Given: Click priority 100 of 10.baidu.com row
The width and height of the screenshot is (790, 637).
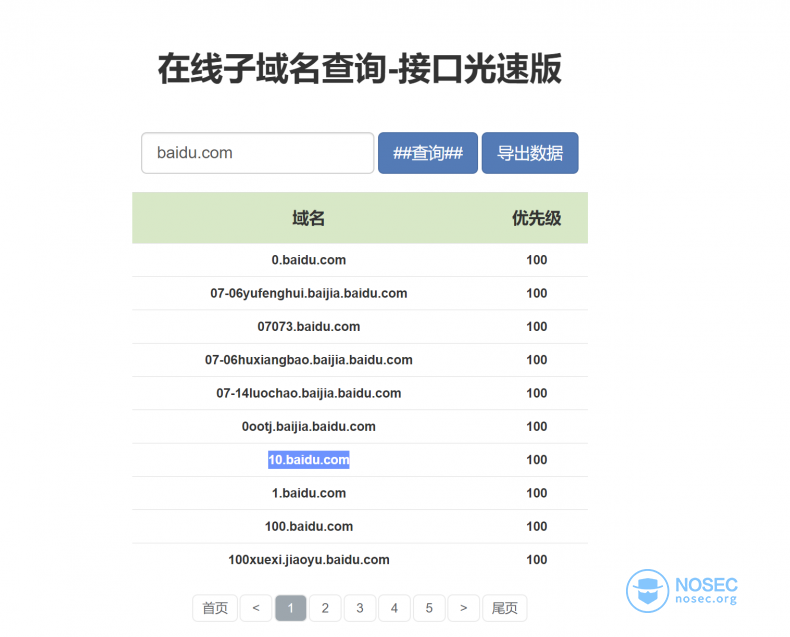Looking at the screenshot, I should (x=537, y=460).
